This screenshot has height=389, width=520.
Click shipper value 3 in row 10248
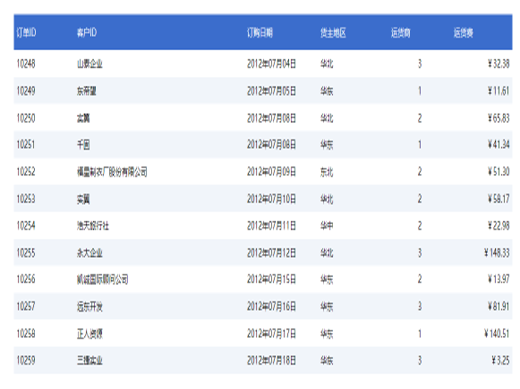[420, 64]
